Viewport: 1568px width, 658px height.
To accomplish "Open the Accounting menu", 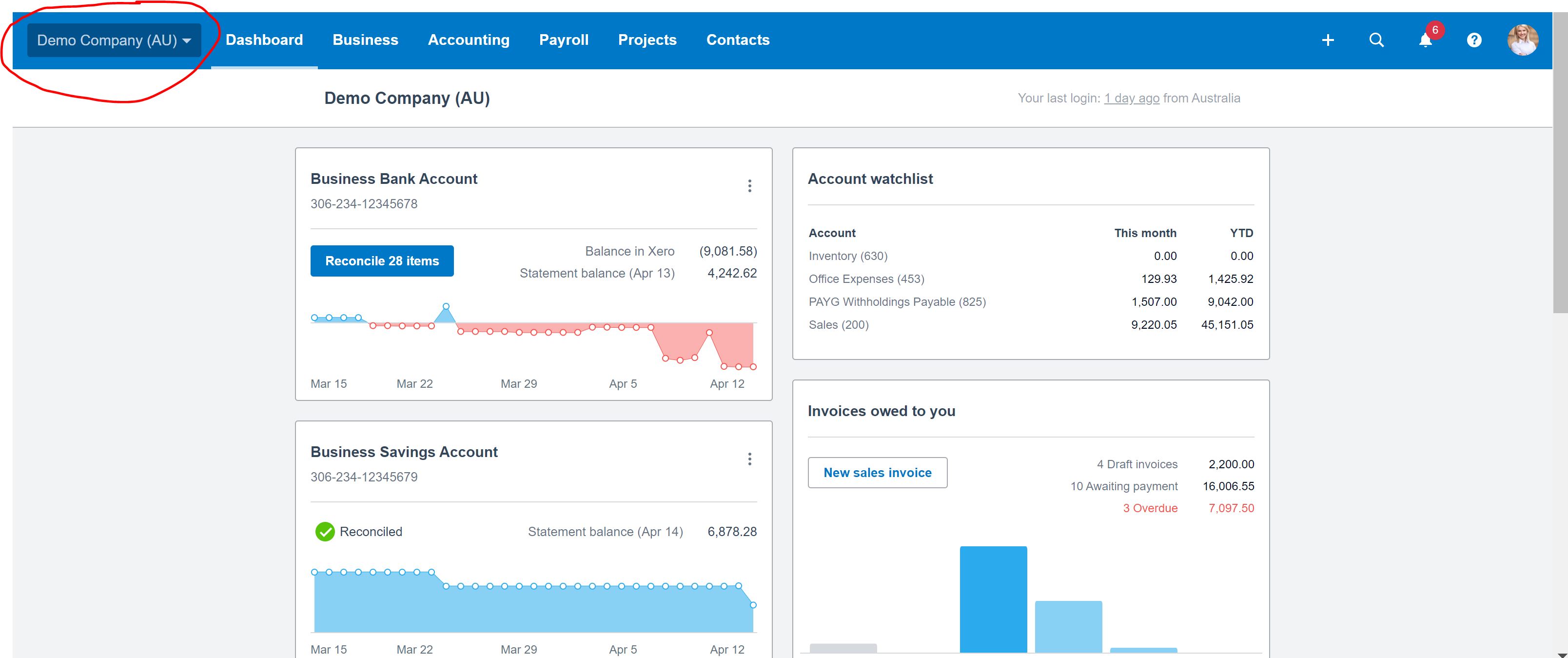I will 468,40.
